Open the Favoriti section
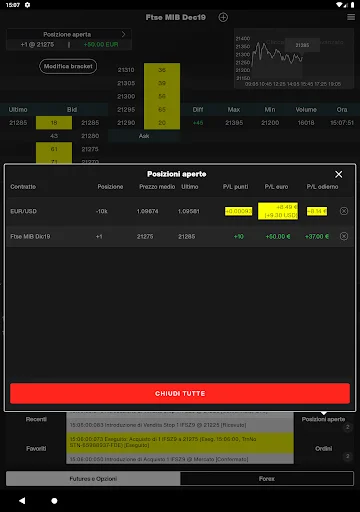The width and height of the screenshot is (360, 512). tap(36, 449)
